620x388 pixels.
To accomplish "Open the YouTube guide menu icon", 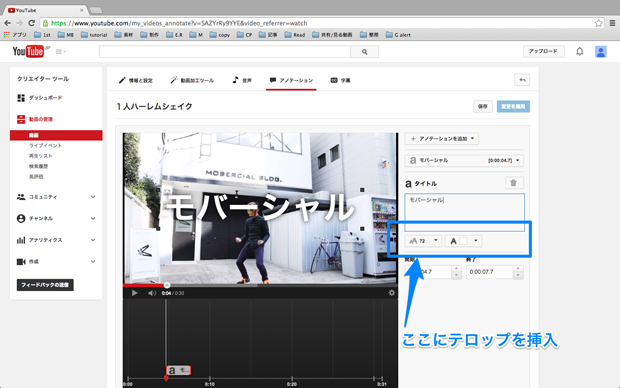I will tap(60, 51).
